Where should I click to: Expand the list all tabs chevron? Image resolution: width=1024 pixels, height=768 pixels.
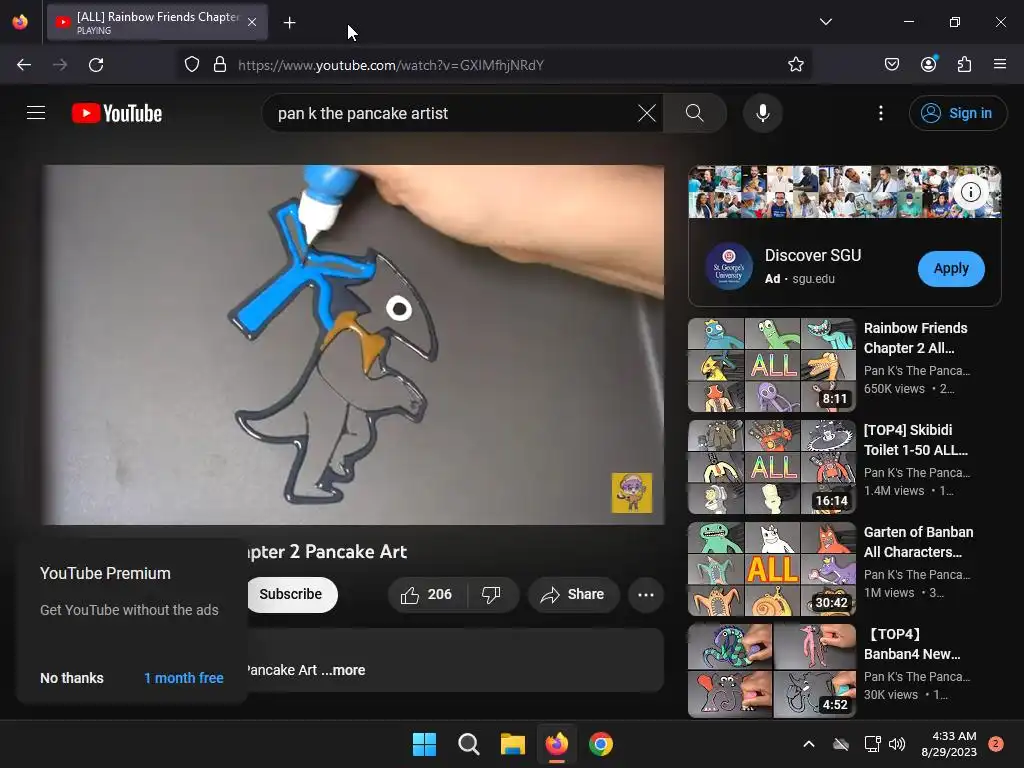[x=825, y=22]
